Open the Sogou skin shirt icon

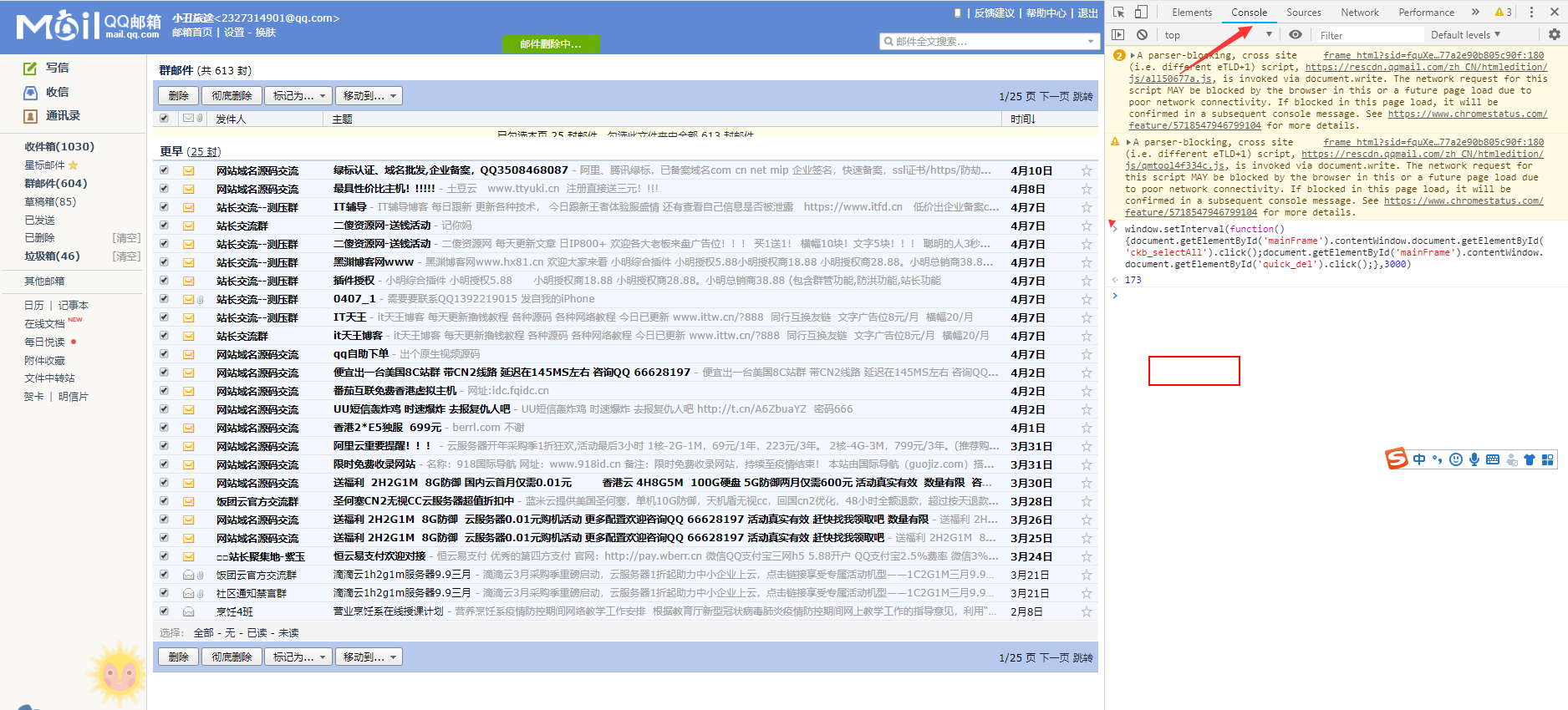click(x=1530, y=459)
